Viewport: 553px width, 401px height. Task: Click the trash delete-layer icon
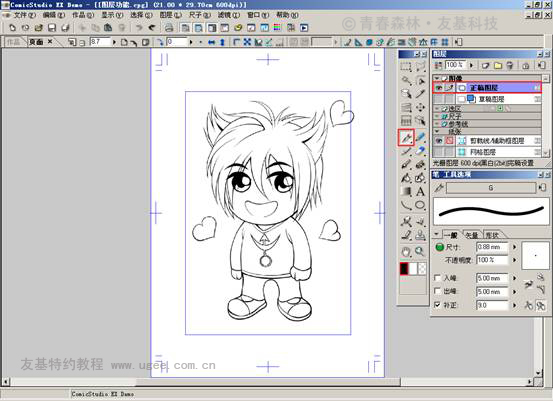coord(510,65)
